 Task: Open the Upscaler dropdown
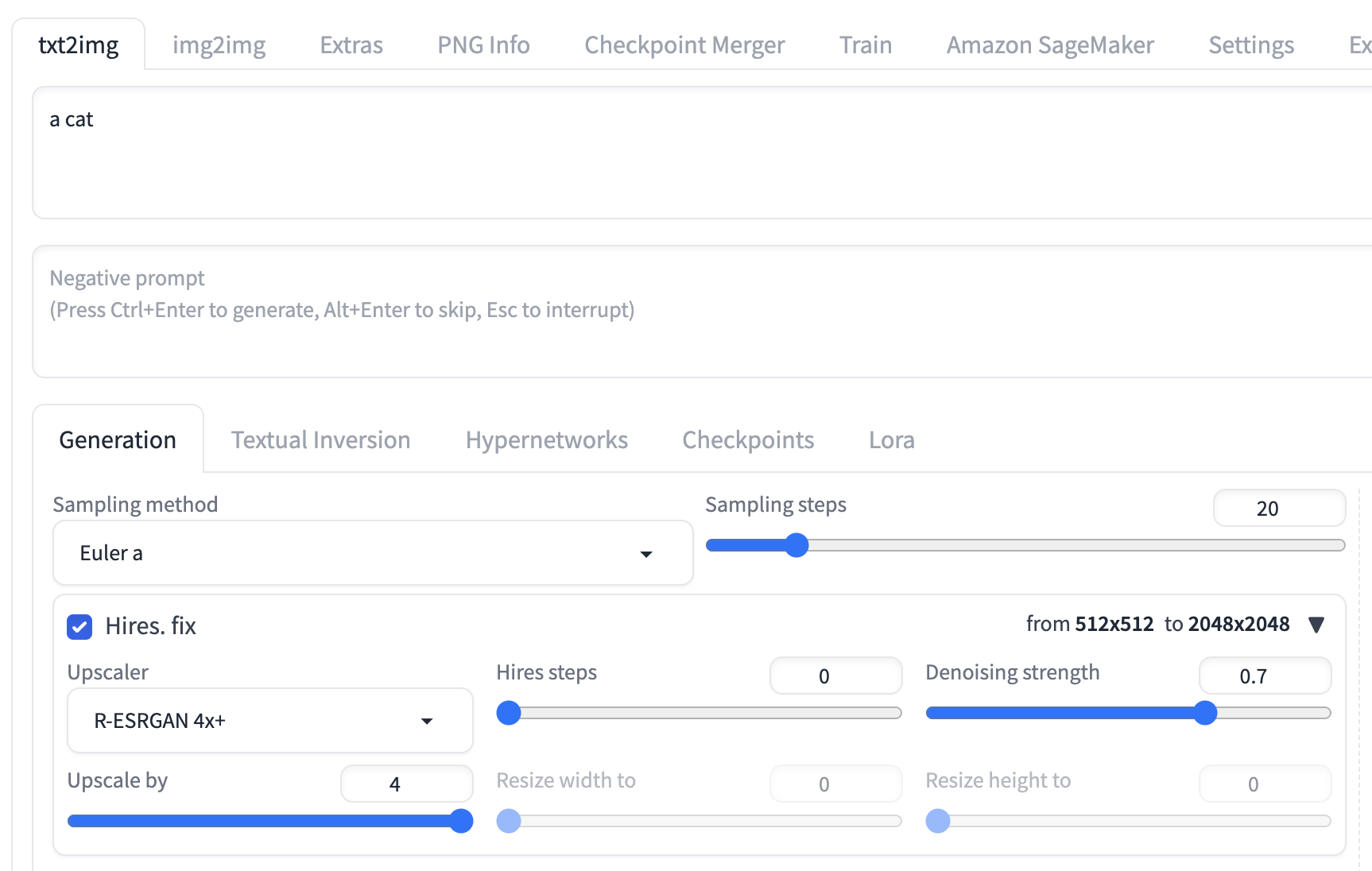tap(269, 721)
